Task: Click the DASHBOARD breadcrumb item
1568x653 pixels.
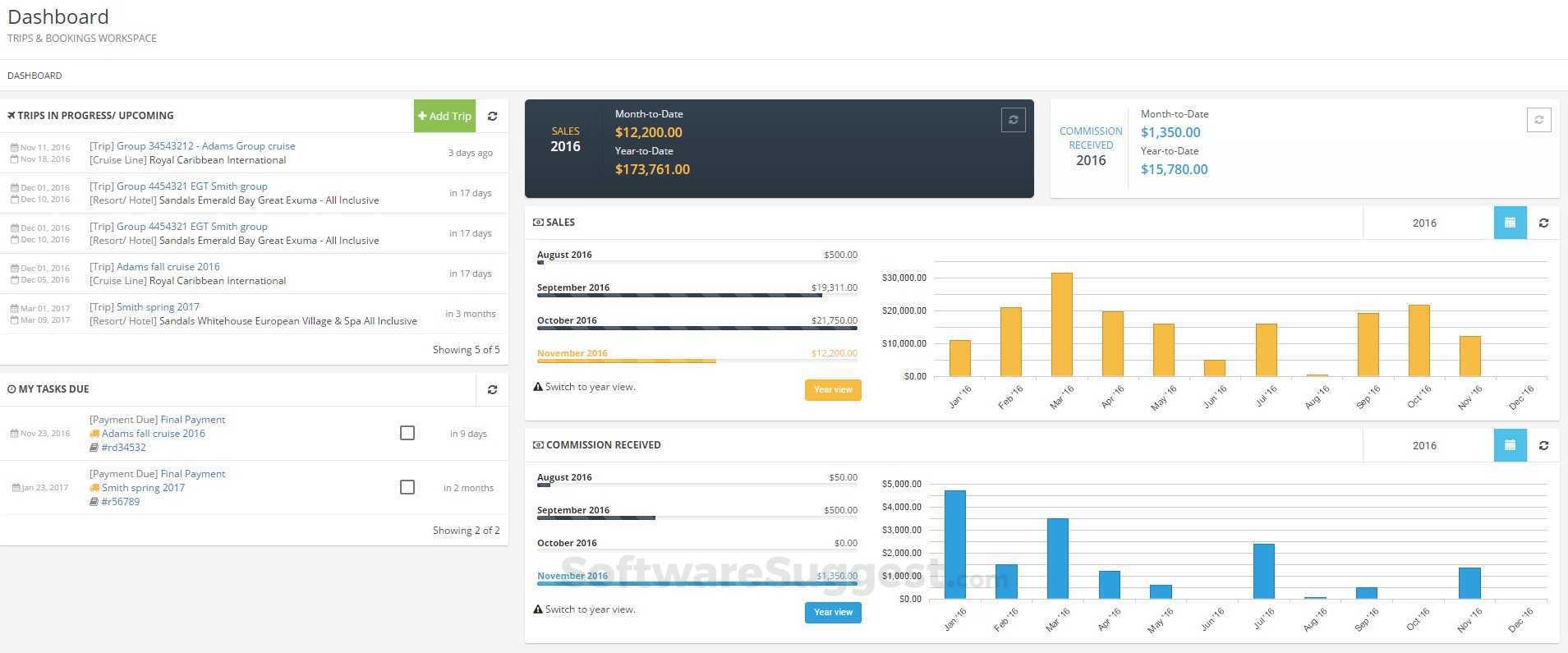Action: pos(34,76)
